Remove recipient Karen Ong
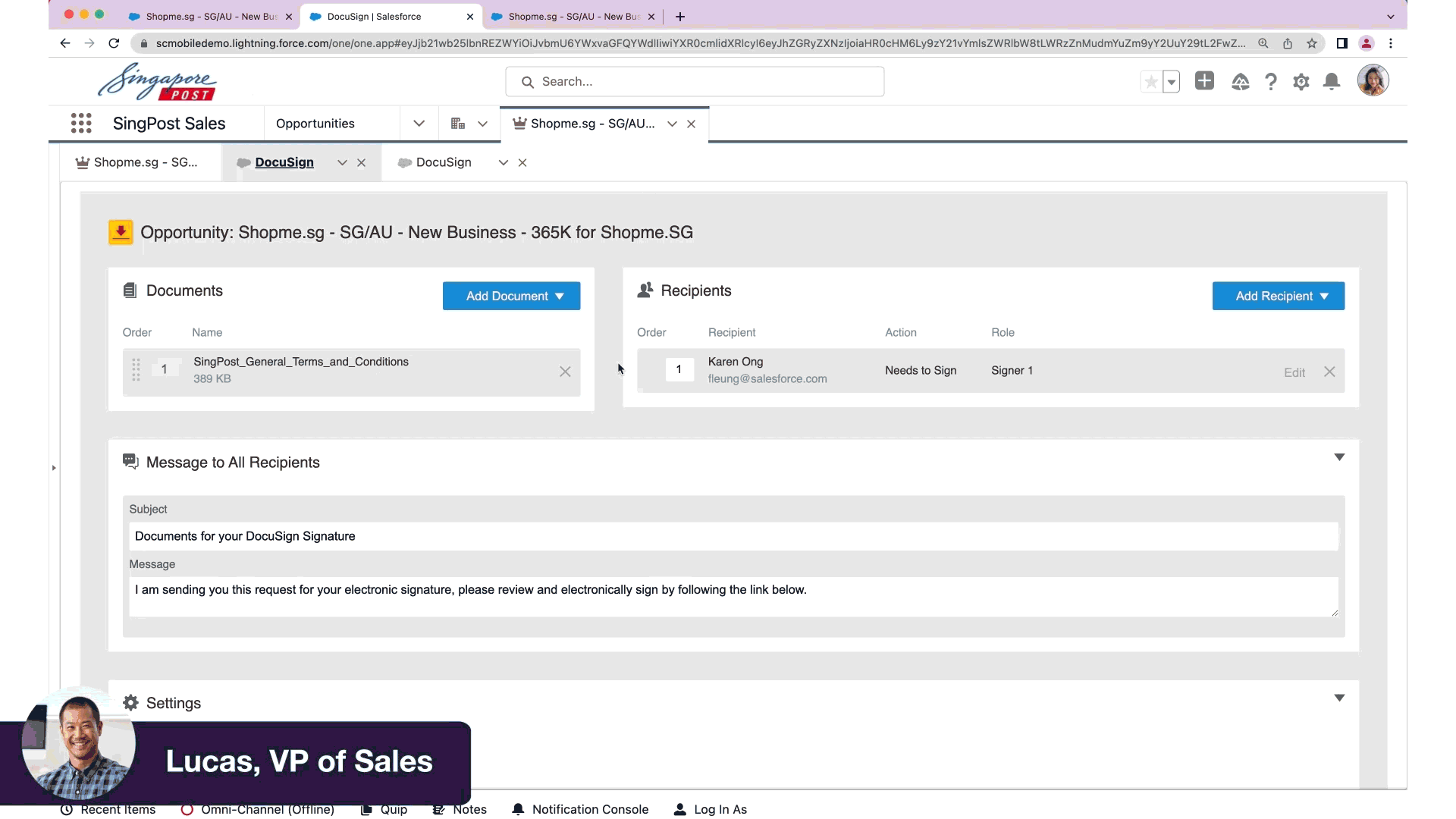The image size is (1456, 819). pos(1329,372)
